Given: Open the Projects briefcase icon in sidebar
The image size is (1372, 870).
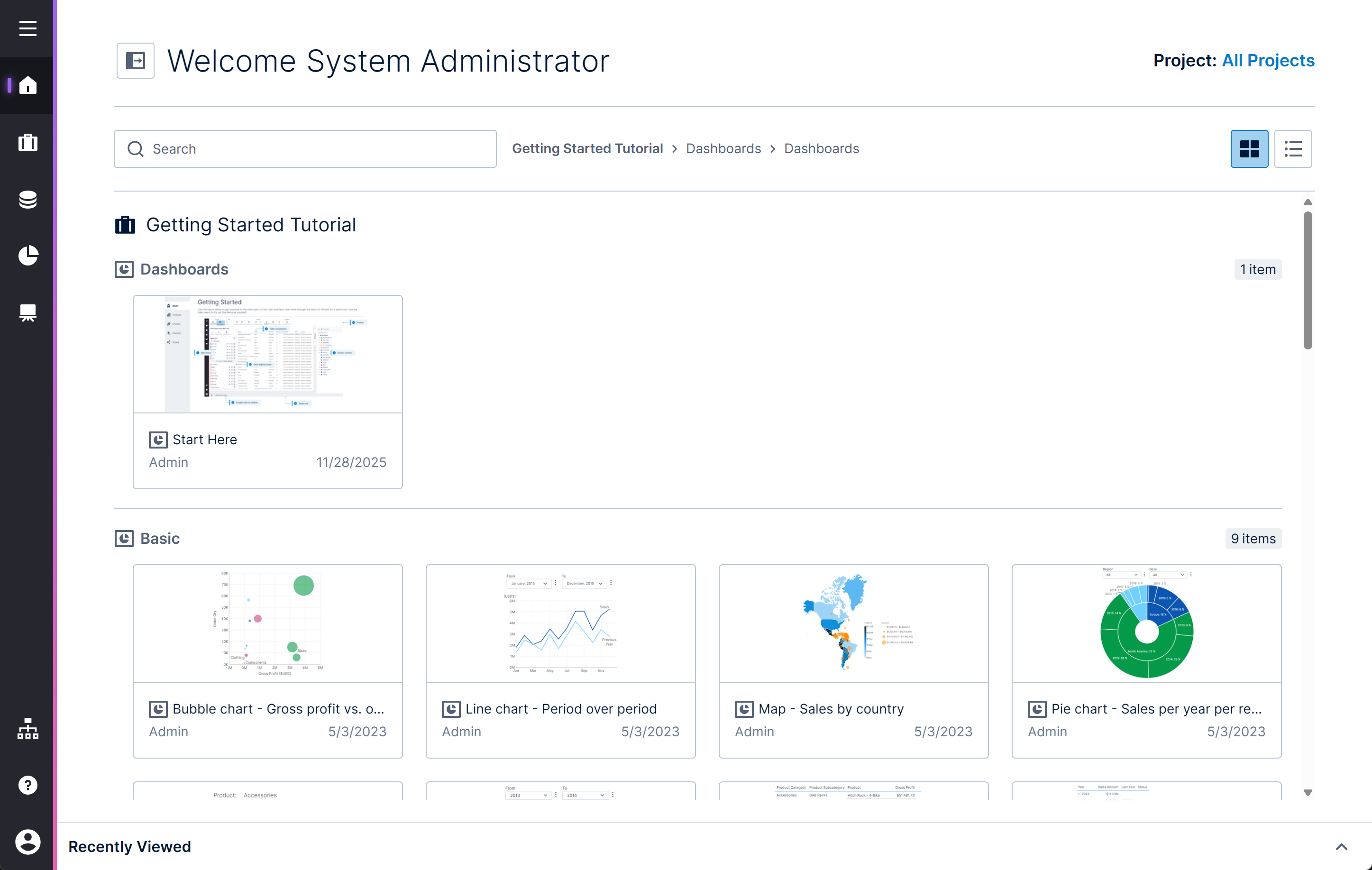Looking at the screenshot, I should click(x=27, y=142).
